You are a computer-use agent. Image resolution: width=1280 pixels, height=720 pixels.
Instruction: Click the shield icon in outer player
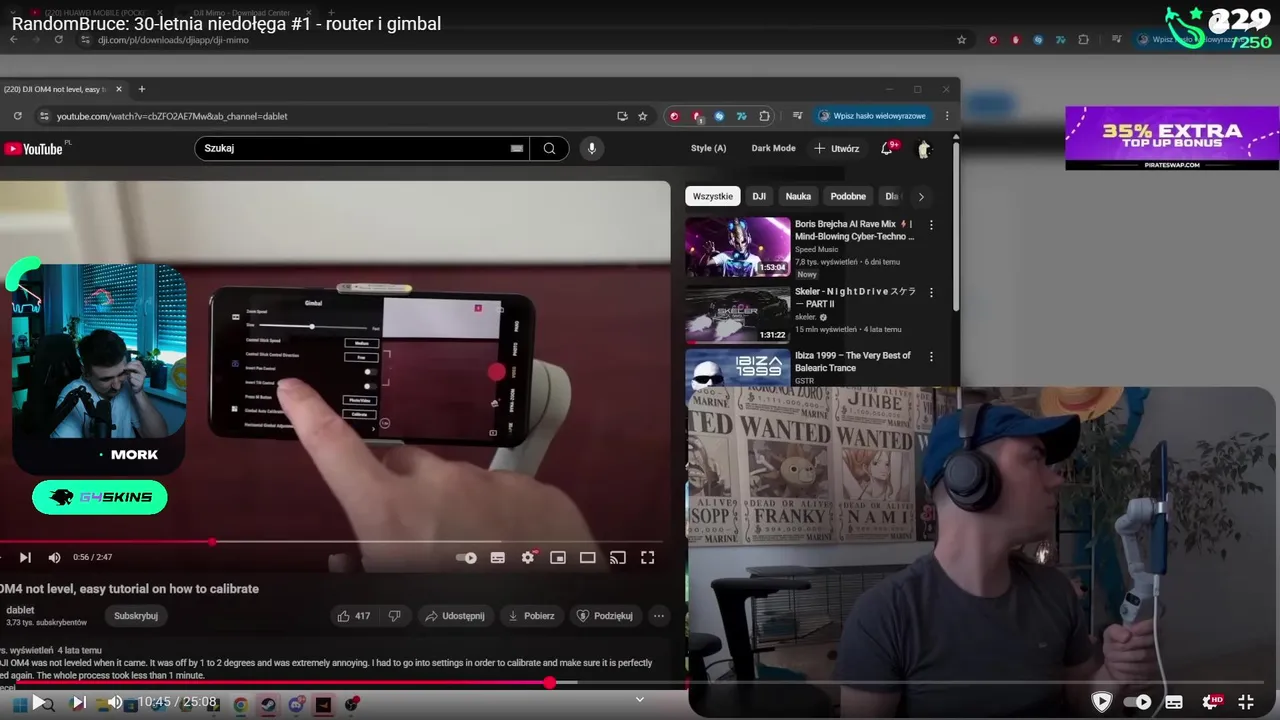(x=1101, y=702)
